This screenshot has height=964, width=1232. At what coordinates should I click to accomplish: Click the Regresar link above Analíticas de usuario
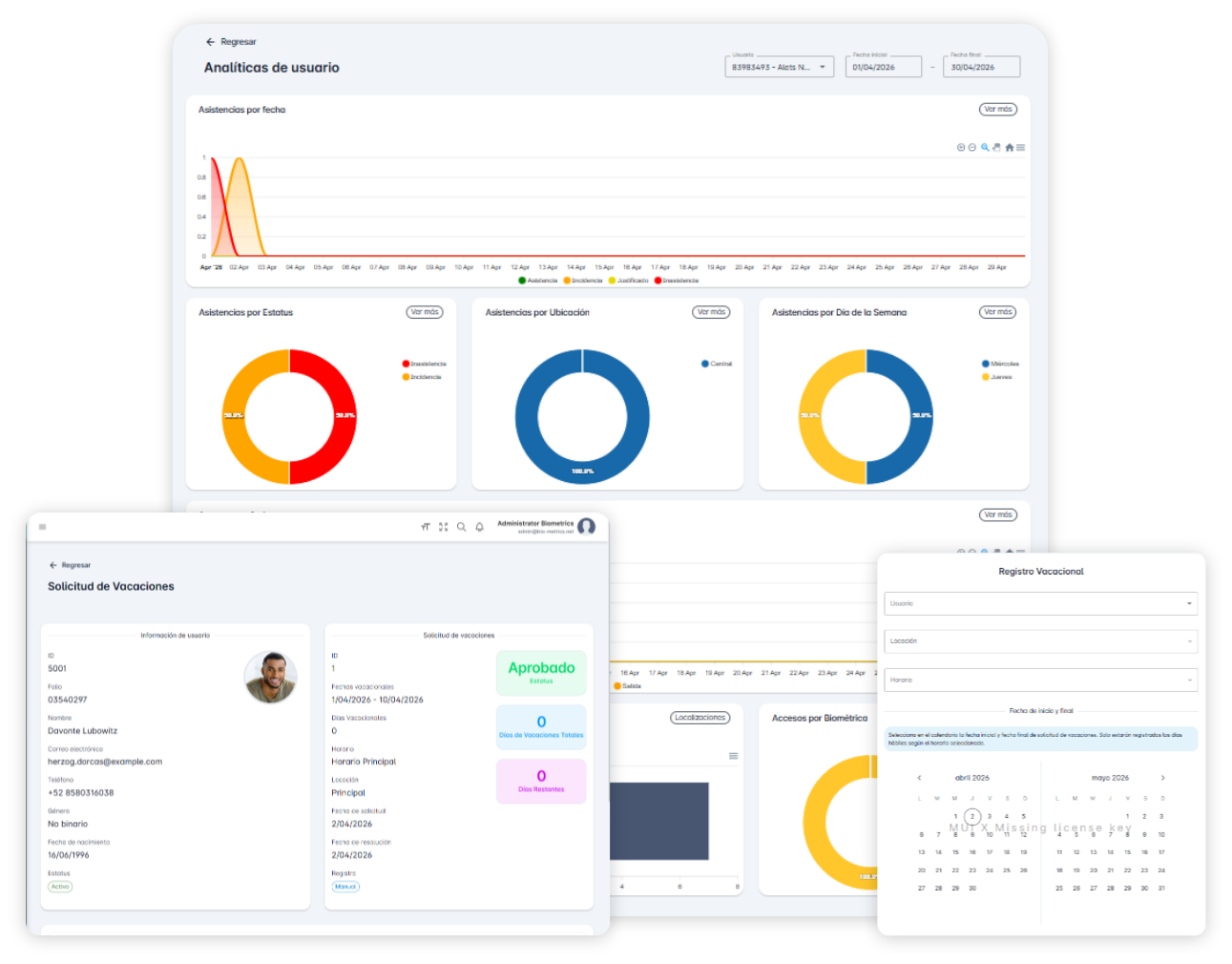231,42
